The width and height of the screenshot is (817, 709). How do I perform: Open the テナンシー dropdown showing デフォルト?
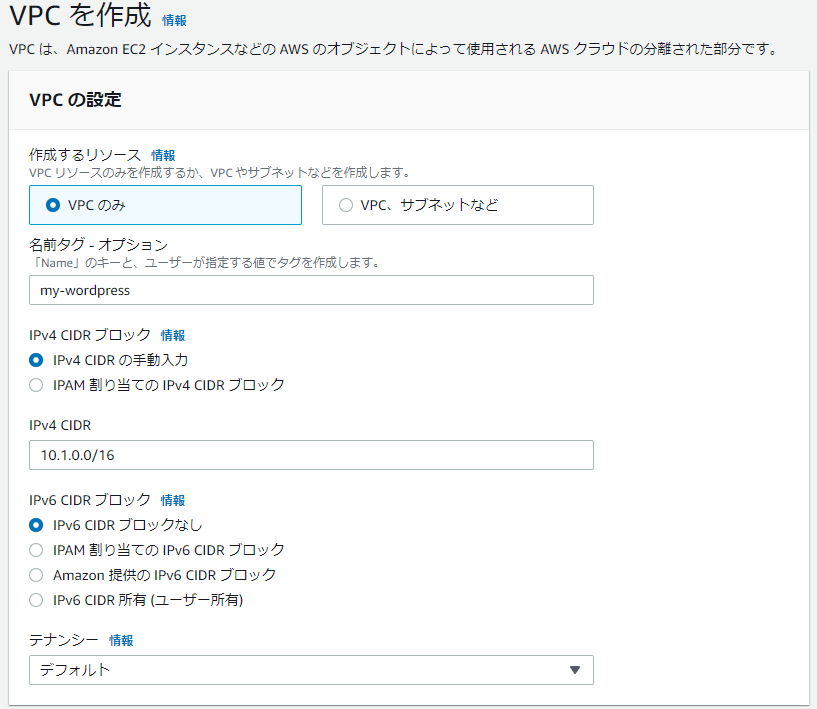[311, 670]
